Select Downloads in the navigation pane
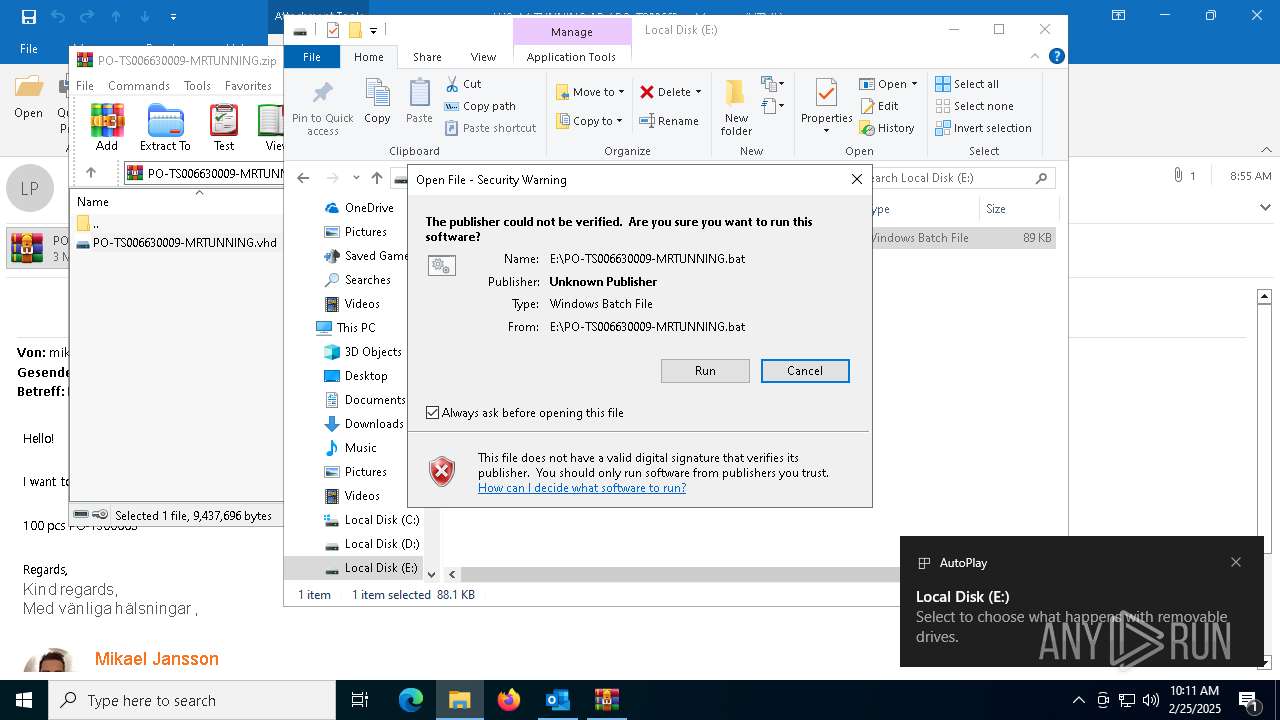 click(x=363, y=424)
